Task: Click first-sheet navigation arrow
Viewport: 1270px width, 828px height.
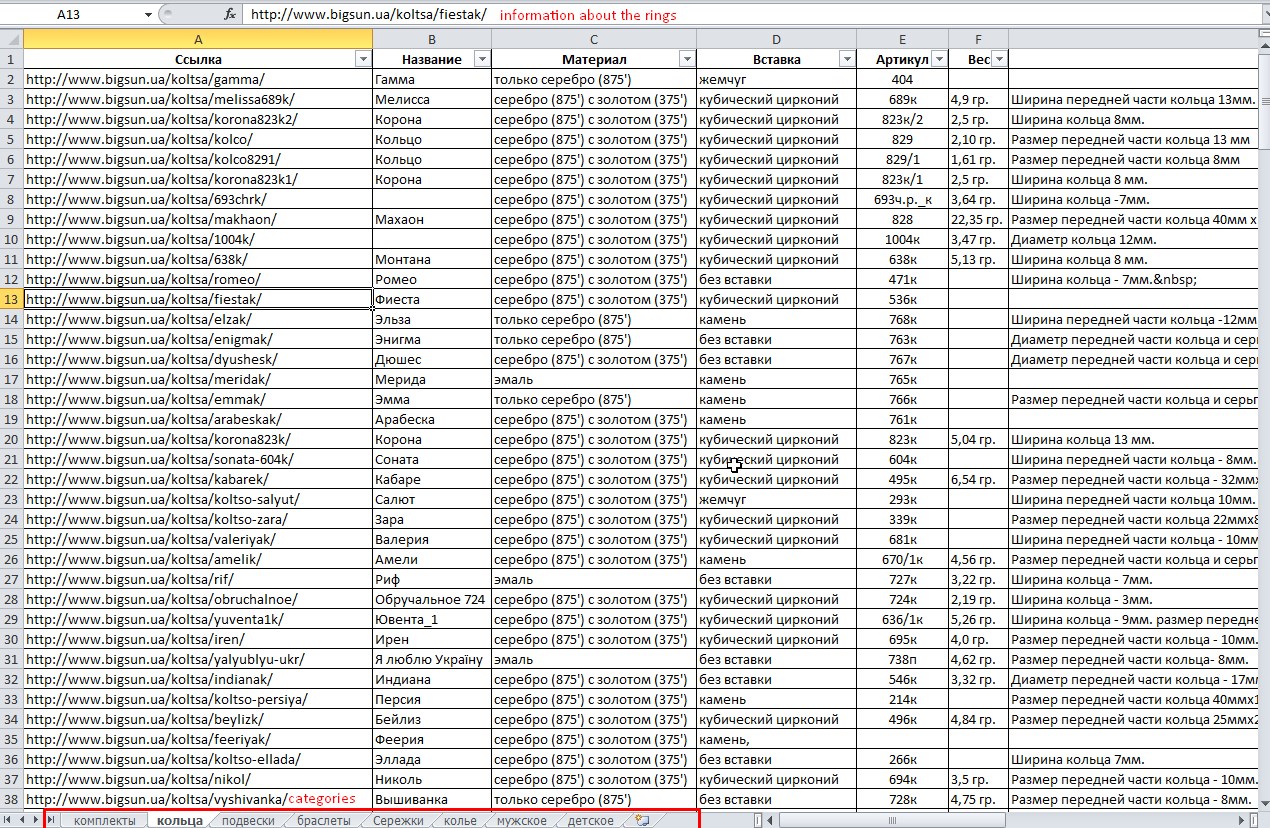Action: pos(7,820)
